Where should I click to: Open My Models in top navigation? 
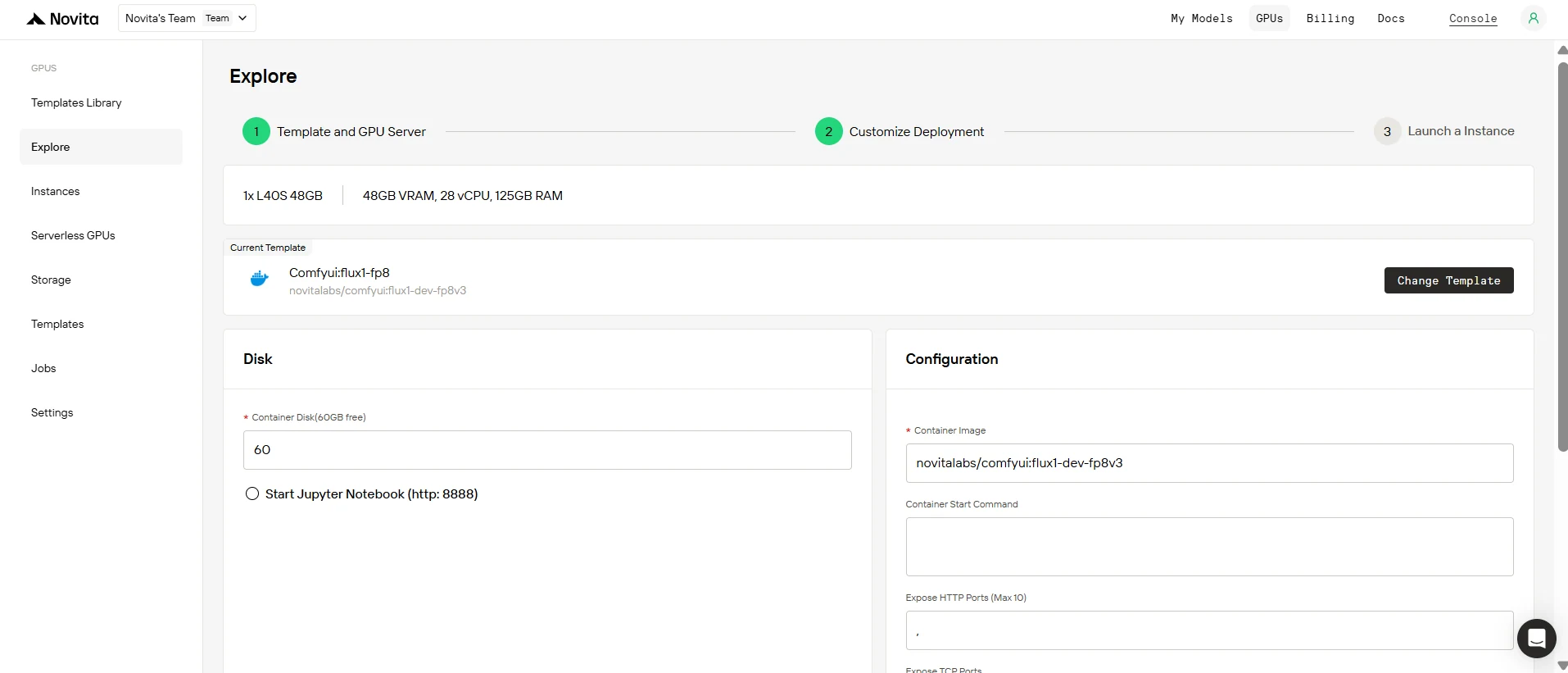(x=1202, y=18)
